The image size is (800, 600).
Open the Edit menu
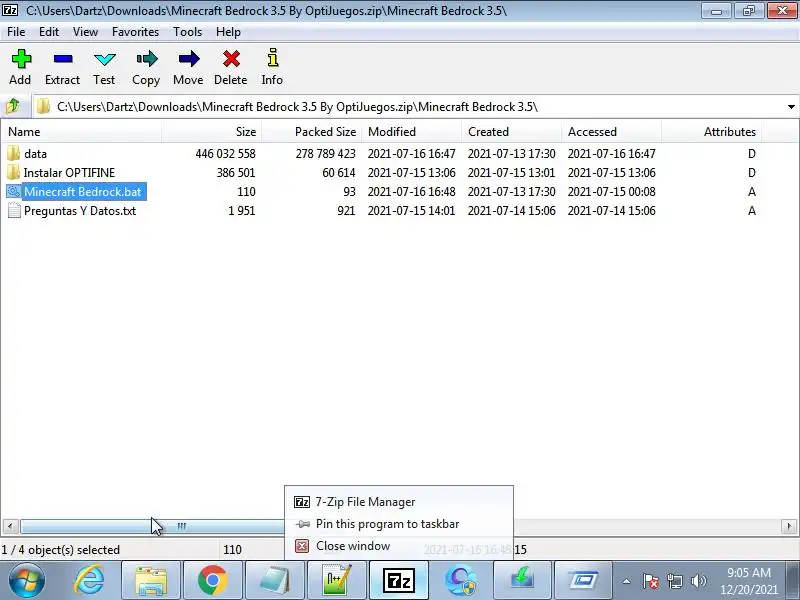tap(49, 32)
